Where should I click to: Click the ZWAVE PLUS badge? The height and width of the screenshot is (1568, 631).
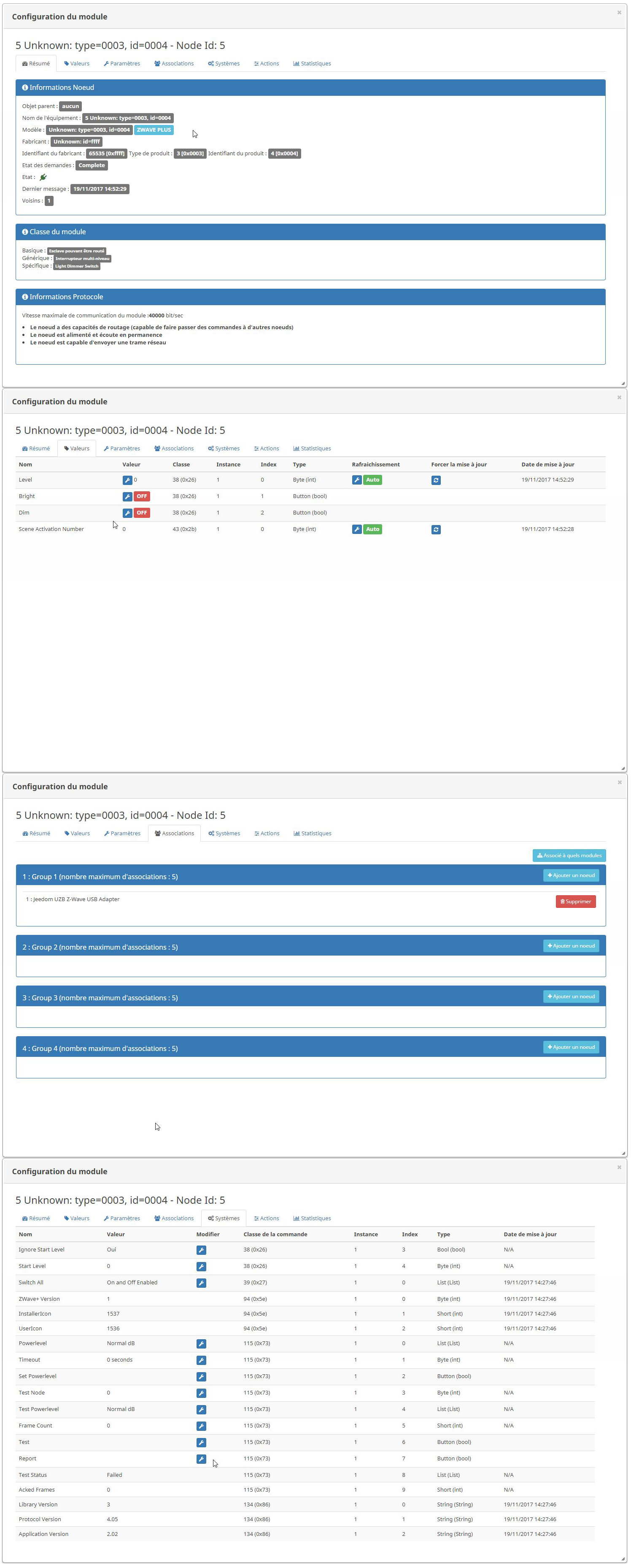154,130
